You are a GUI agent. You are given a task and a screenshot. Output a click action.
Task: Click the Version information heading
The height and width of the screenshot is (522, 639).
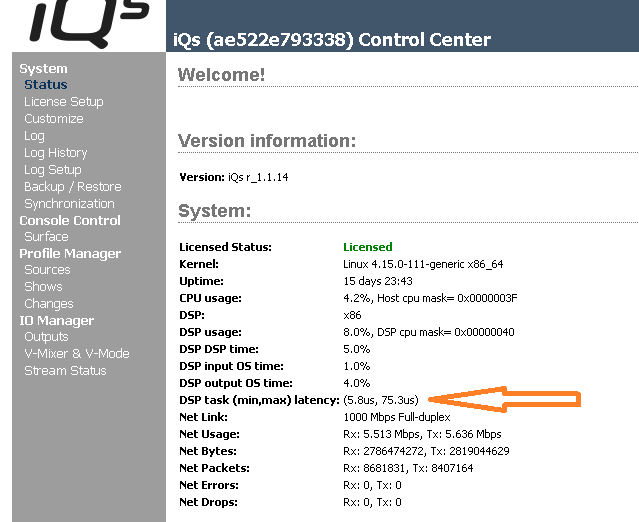267,141
